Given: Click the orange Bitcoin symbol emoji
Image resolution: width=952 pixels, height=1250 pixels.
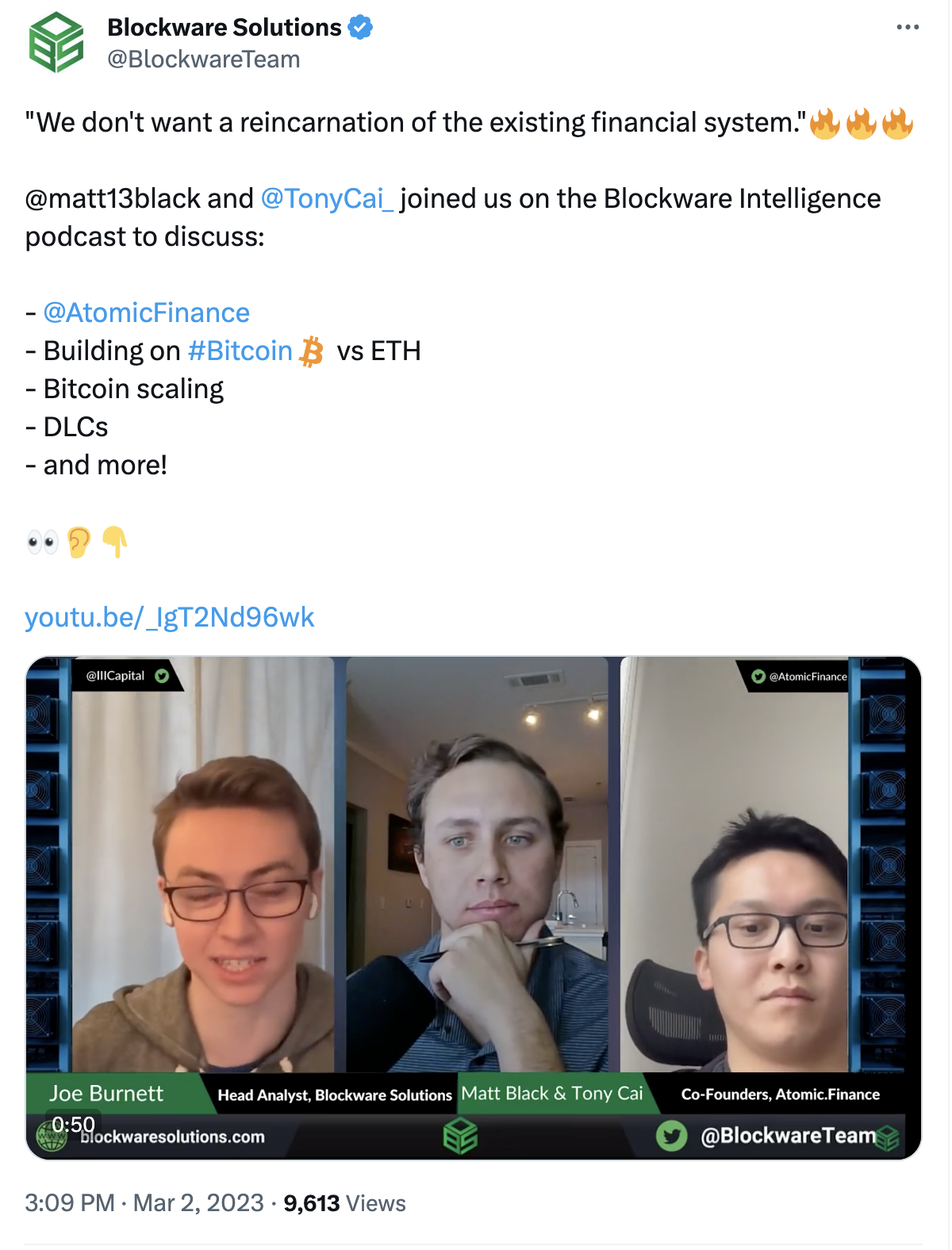Looking at the screenshot, I should (x=312, y=351).
